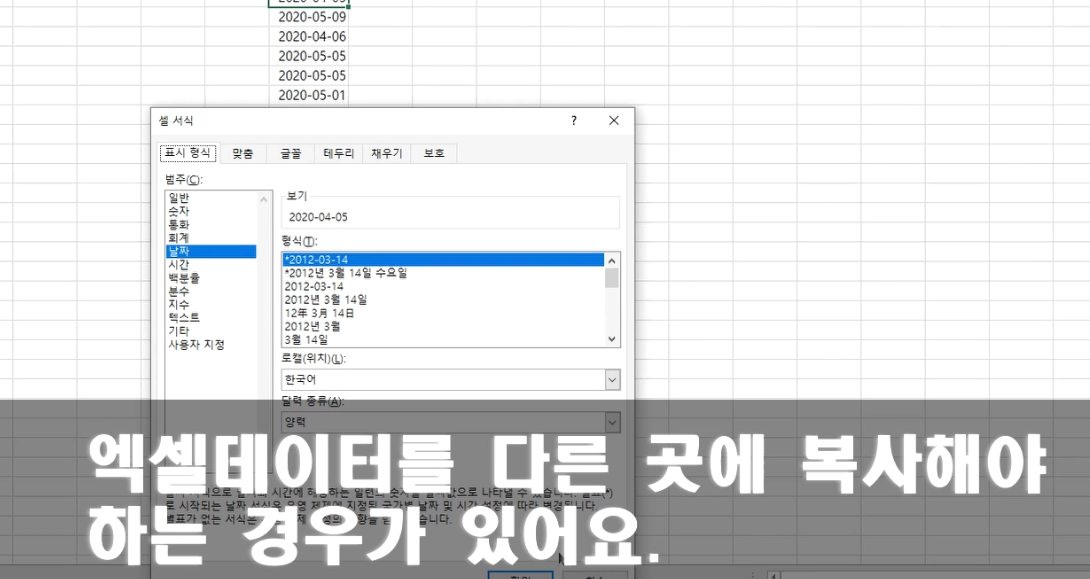Image resolution: width=1090 pixels, height=579 pixels.
Task: Select 지수 category
Action: [x=211, y=304]
